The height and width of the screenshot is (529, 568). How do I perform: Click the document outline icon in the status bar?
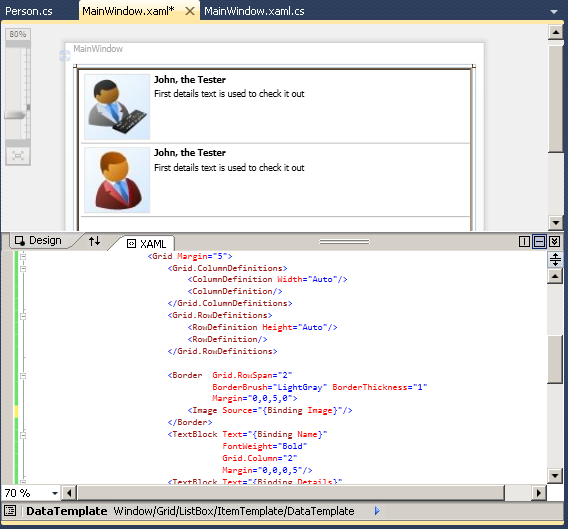coord(10,511)
